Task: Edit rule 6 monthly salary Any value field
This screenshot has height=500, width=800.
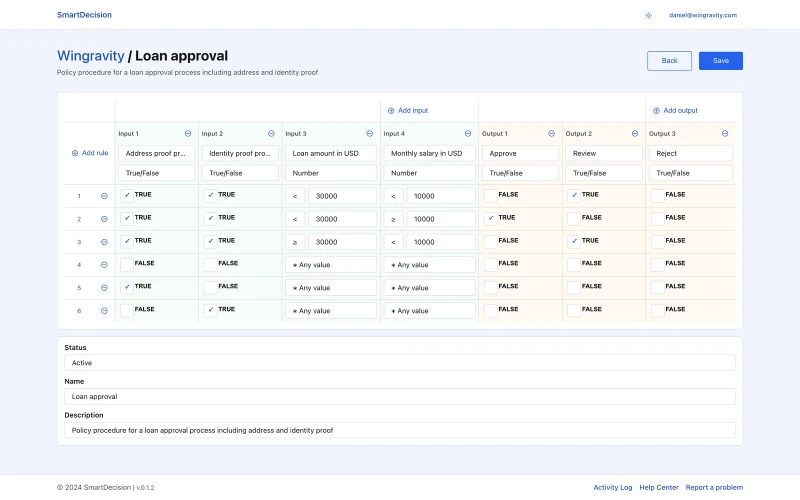Action: pos(429,311)
